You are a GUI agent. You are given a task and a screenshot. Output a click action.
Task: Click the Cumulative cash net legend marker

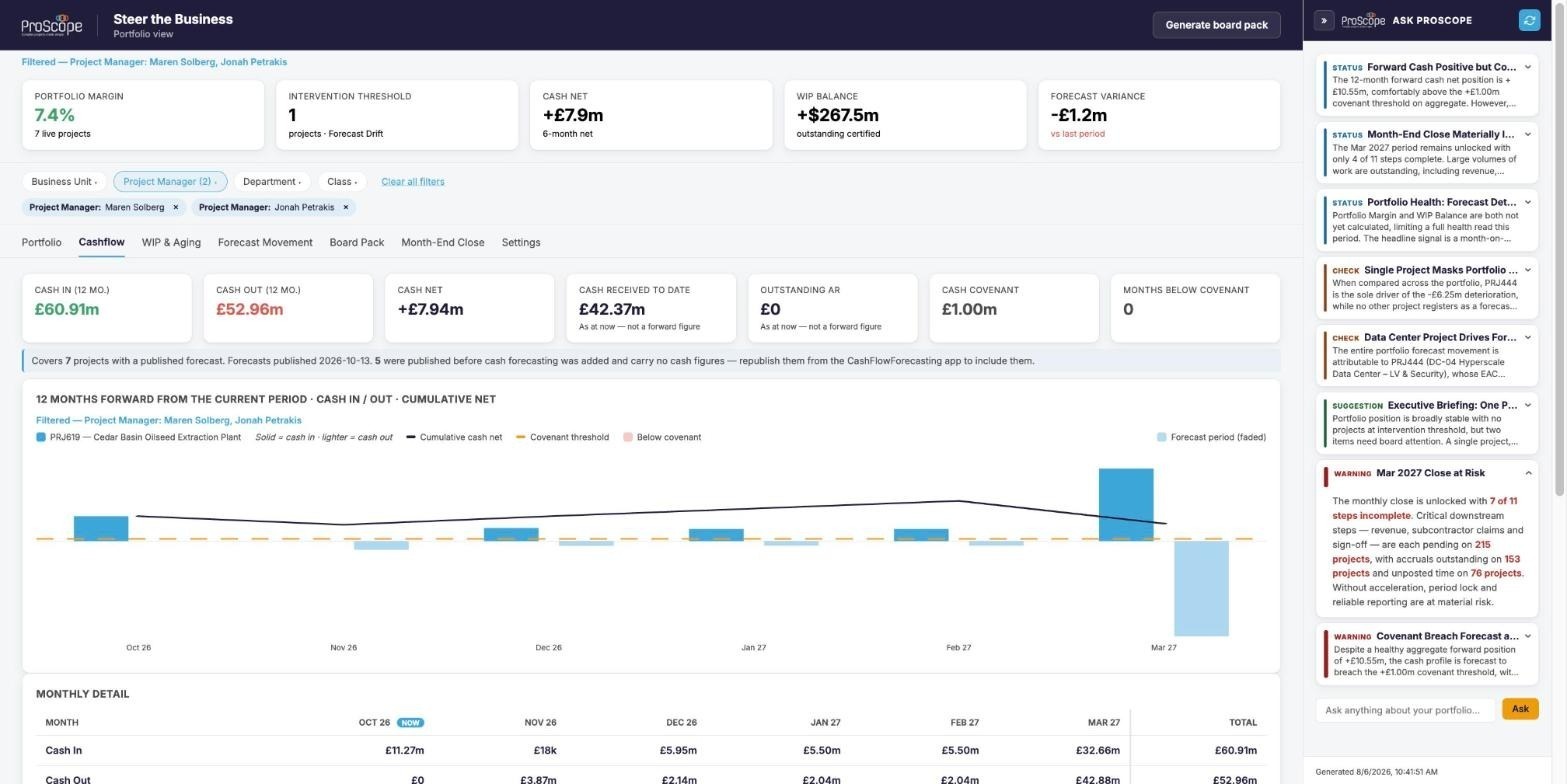click(x=411, y=438)
